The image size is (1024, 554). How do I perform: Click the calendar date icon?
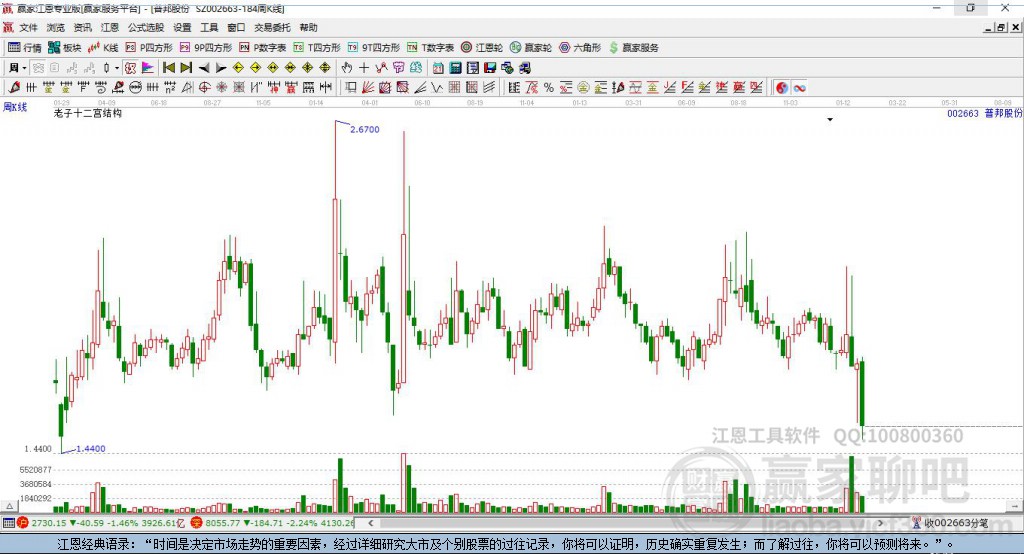click(x=438, y=68)
